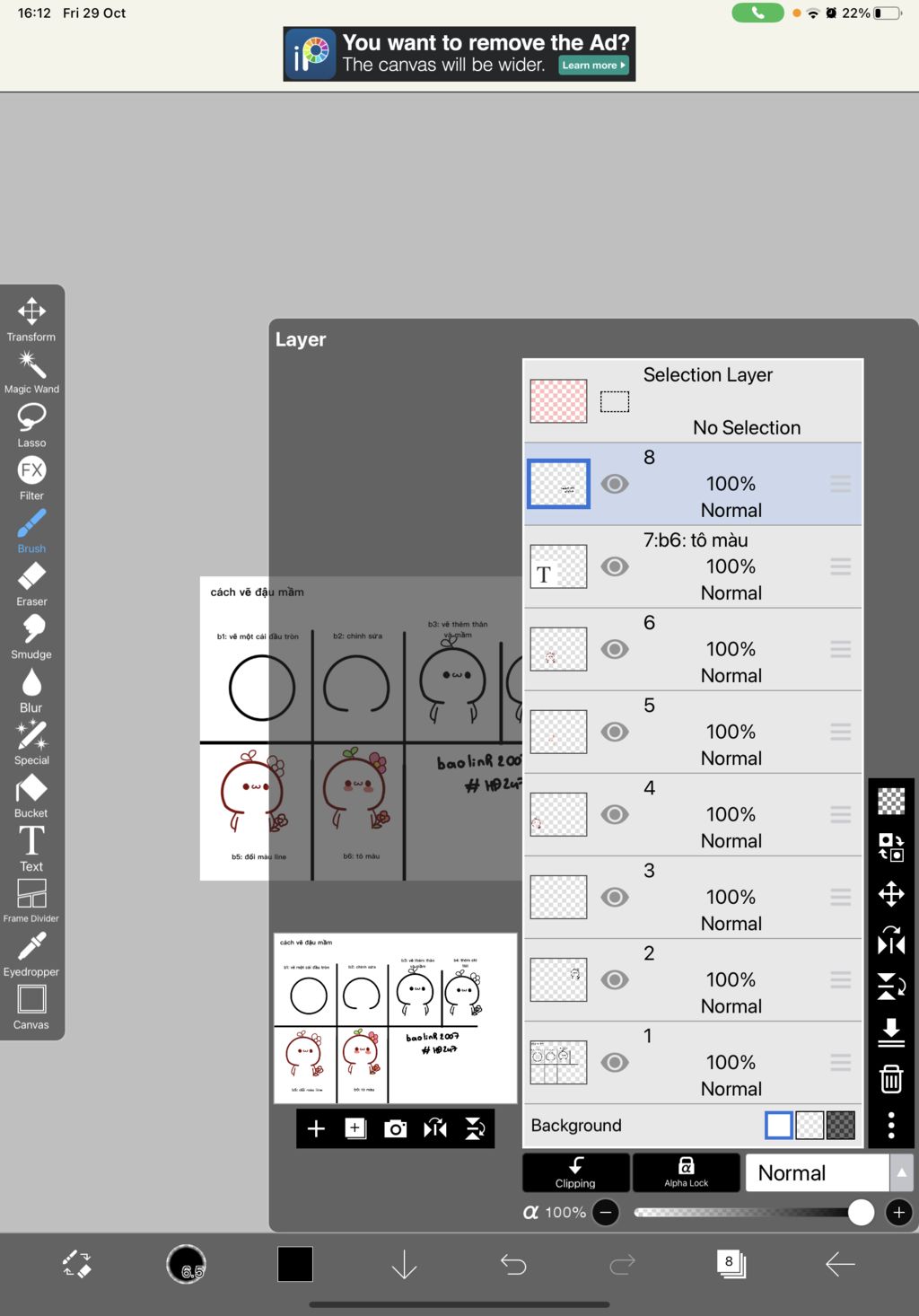Open brush size 6.5 settings

(x=187, y=1264)
